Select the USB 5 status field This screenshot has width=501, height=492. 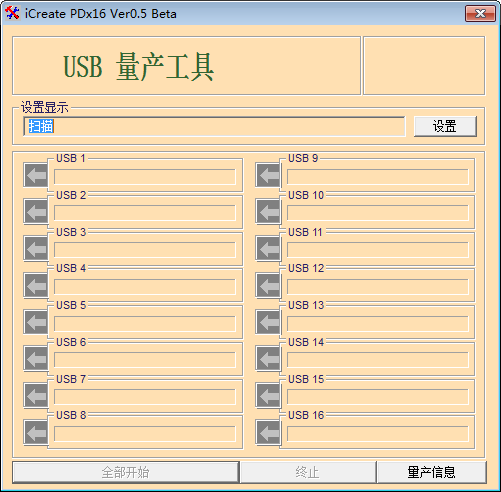(x=145, y=323)
